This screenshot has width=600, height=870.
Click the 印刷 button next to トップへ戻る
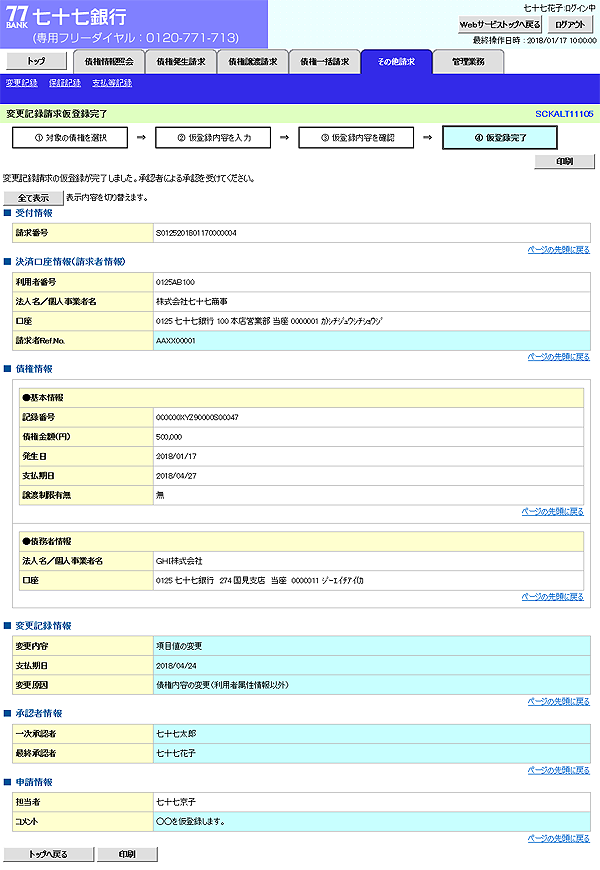(x=127, y=854)
